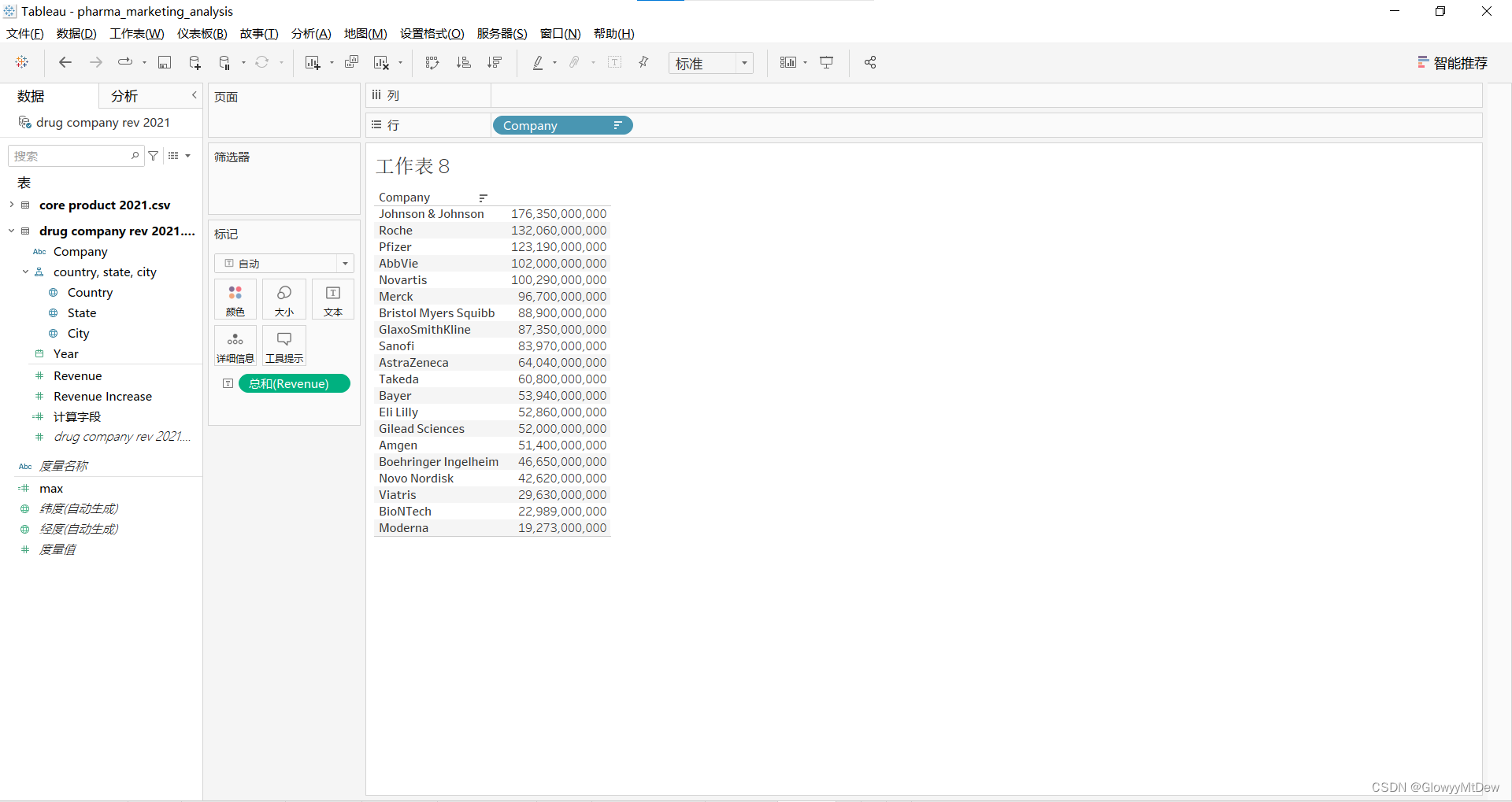Click the Johnson & Johnson row label

tap(432, 214)
